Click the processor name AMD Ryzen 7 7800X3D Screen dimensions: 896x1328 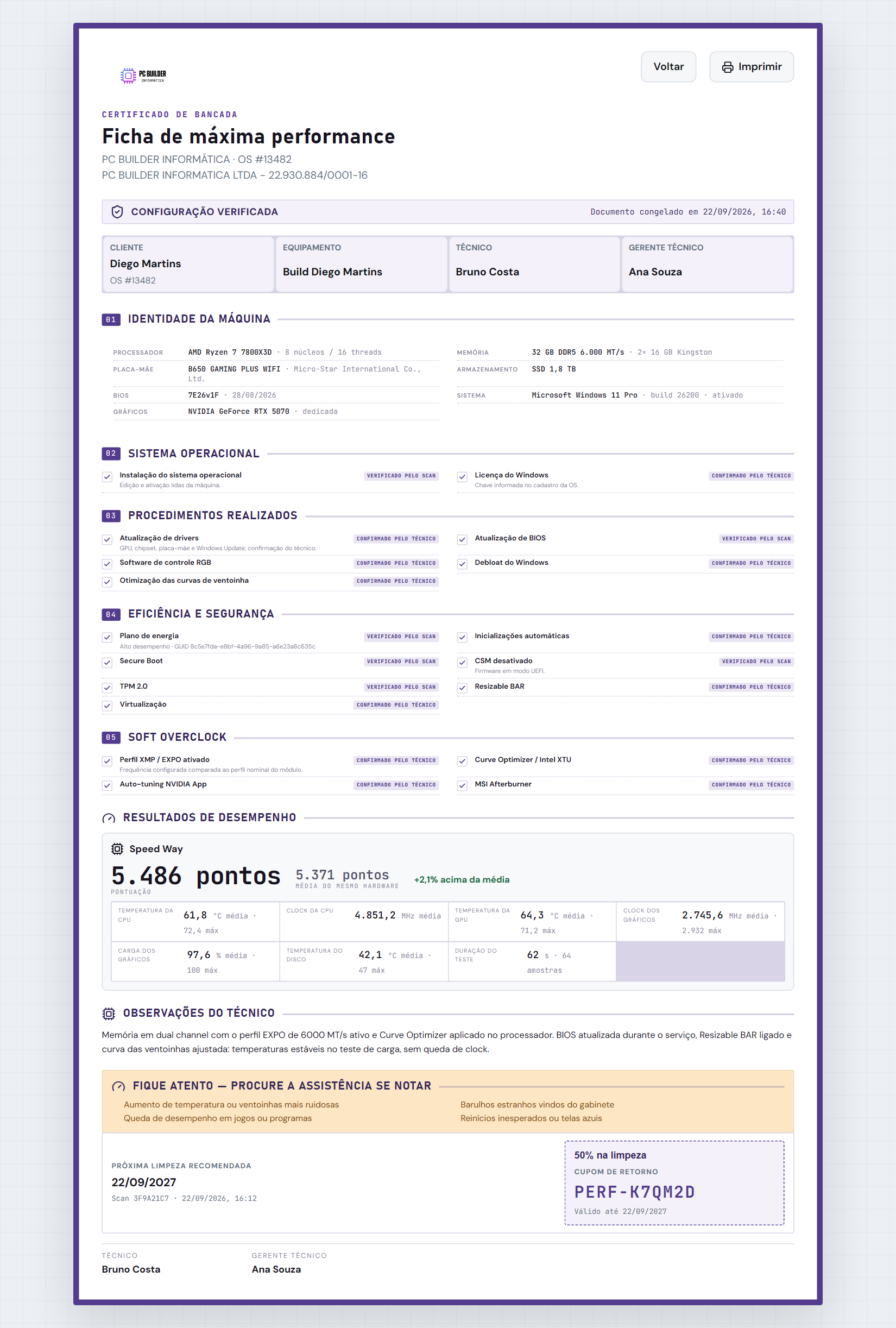click(230, 353)
